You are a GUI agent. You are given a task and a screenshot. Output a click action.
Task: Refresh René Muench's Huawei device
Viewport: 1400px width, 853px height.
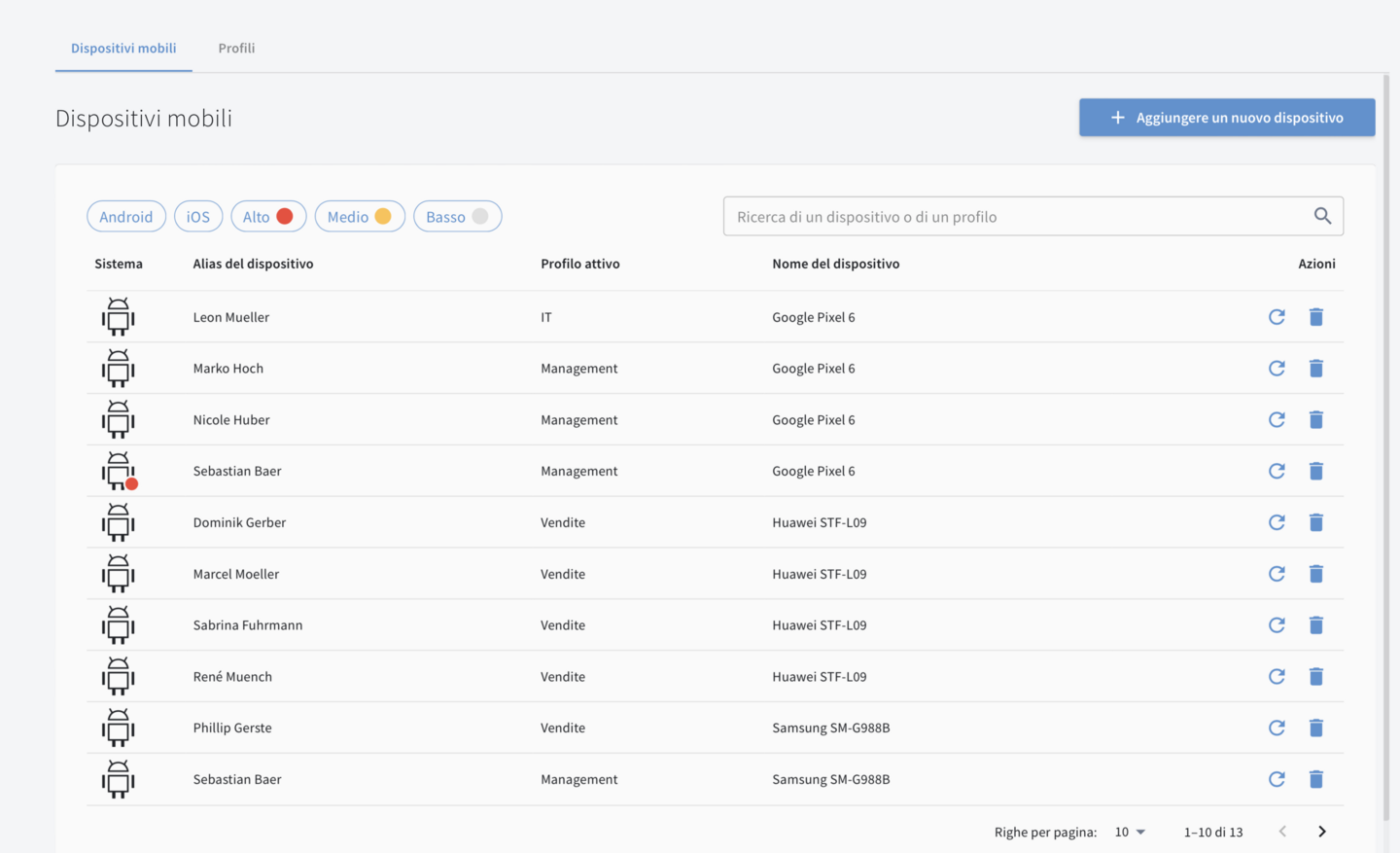coord(1277,677)
